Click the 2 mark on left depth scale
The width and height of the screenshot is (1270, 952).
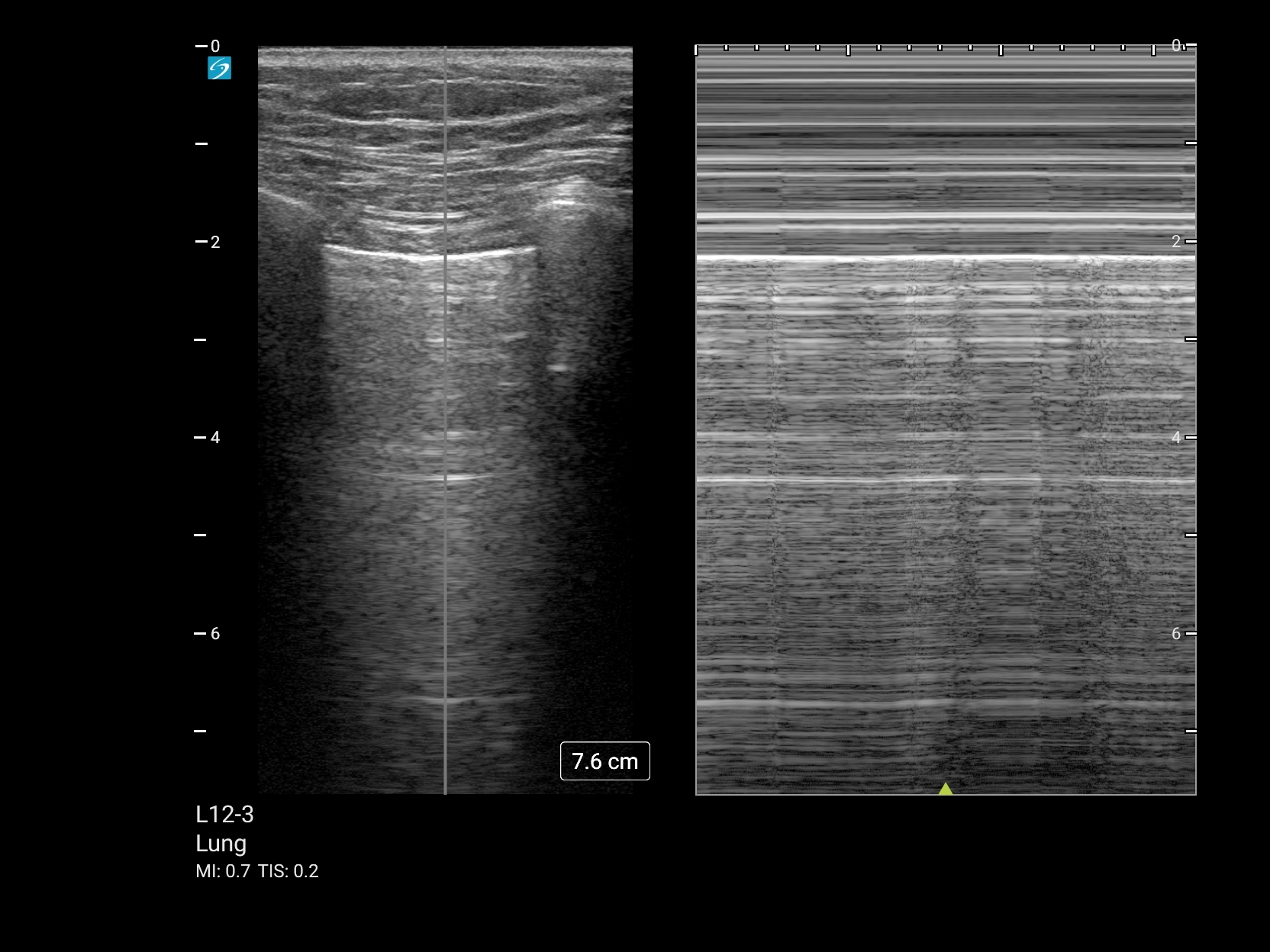(214, 242)
